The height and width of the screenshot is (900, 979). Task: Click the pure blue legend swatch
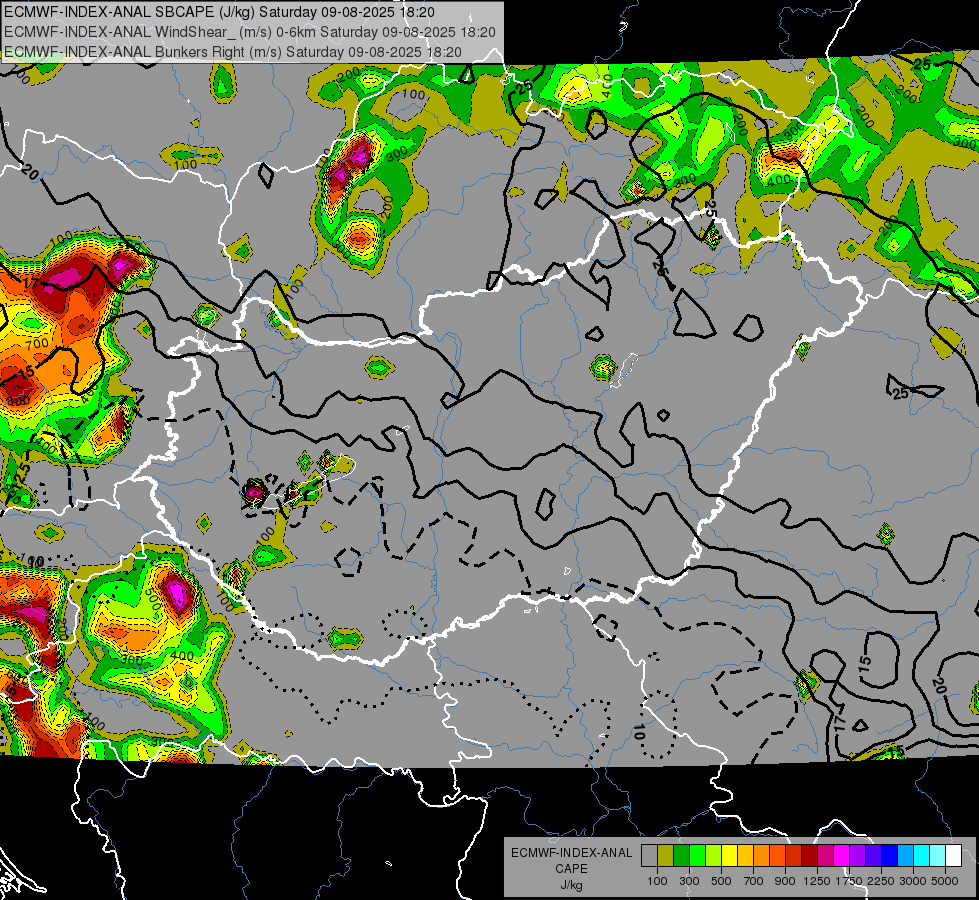point(890,855)
